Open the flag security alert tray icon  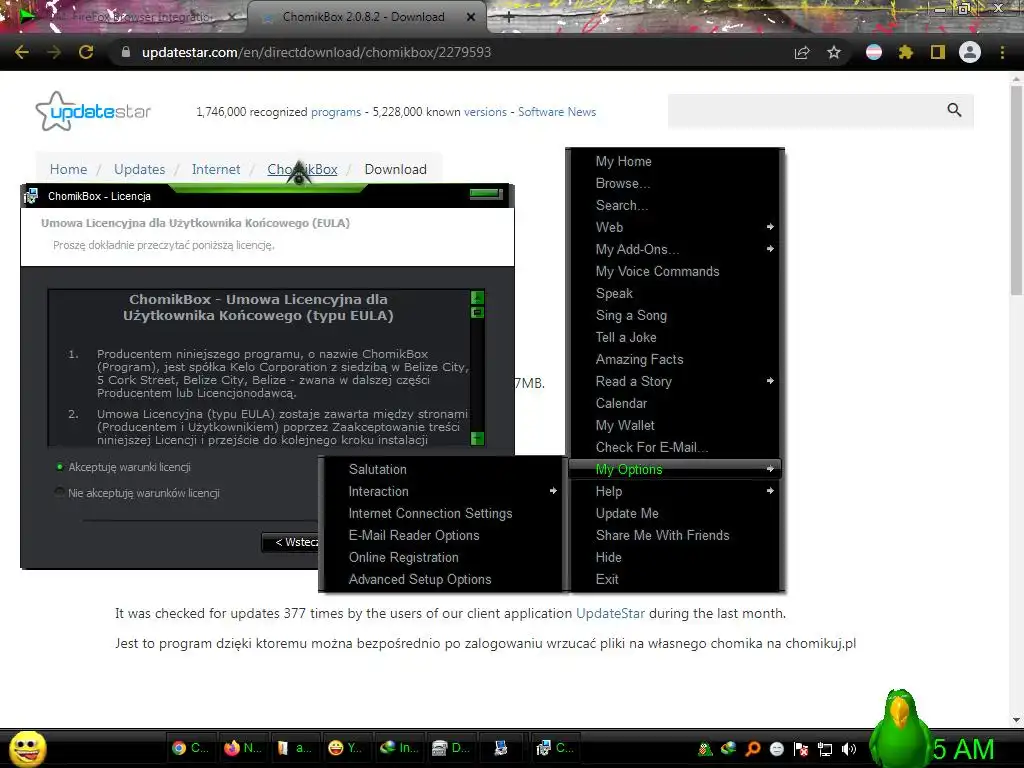[x=801, y=749]
